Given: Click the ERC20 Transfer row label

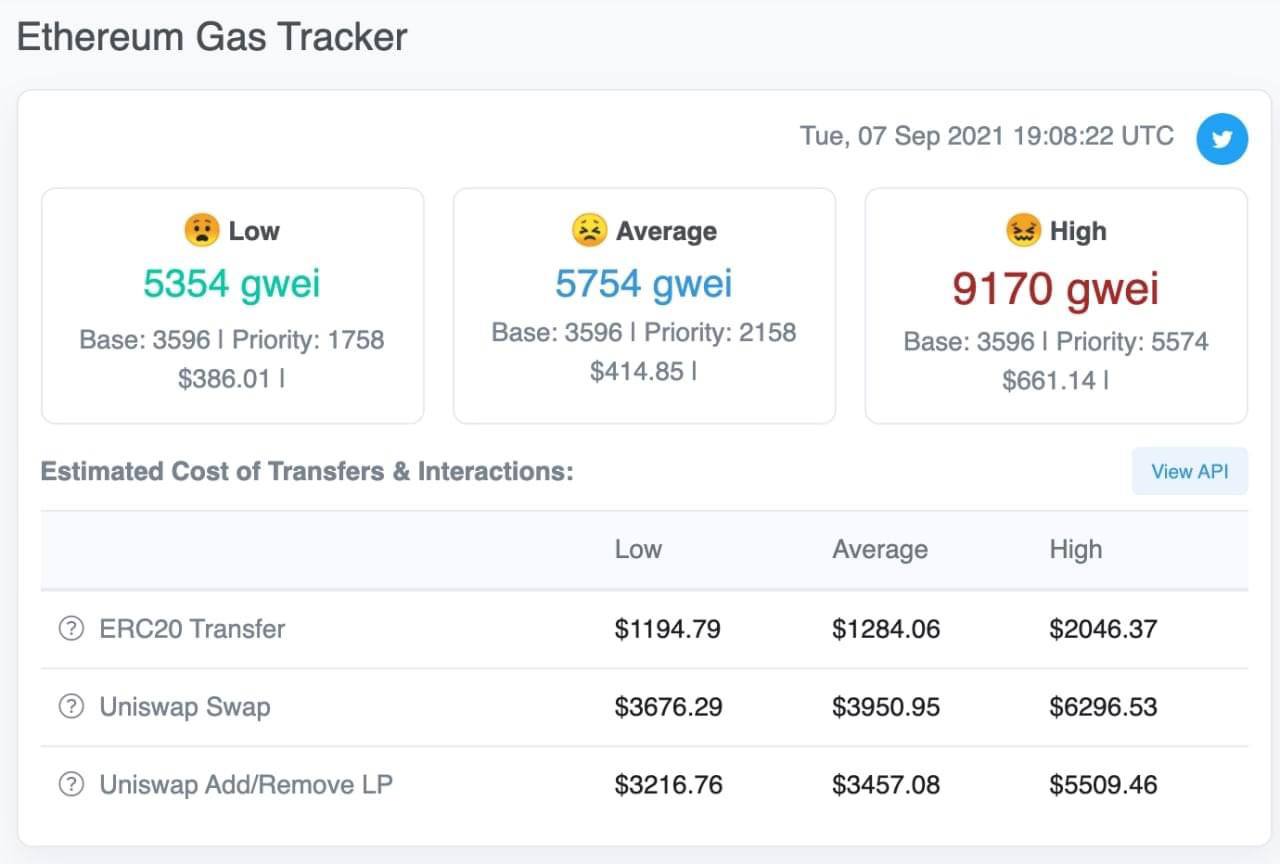Looking at the screenshot, I should (192, 629).
